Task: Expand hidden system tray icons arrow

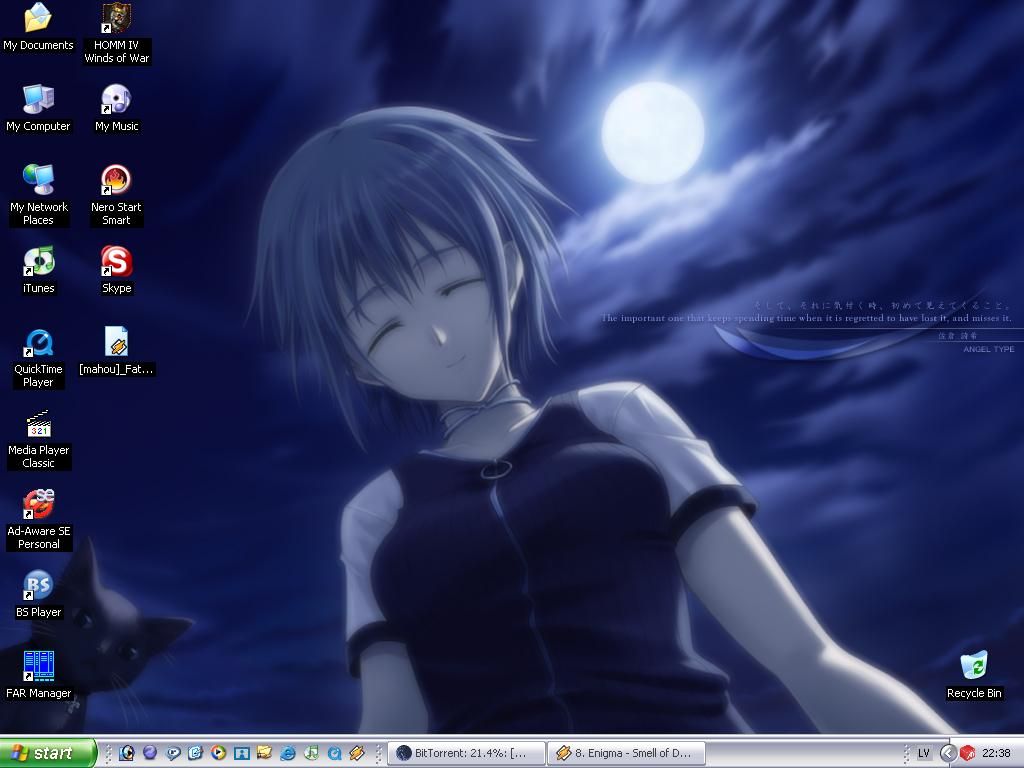Action: point(948,753)
